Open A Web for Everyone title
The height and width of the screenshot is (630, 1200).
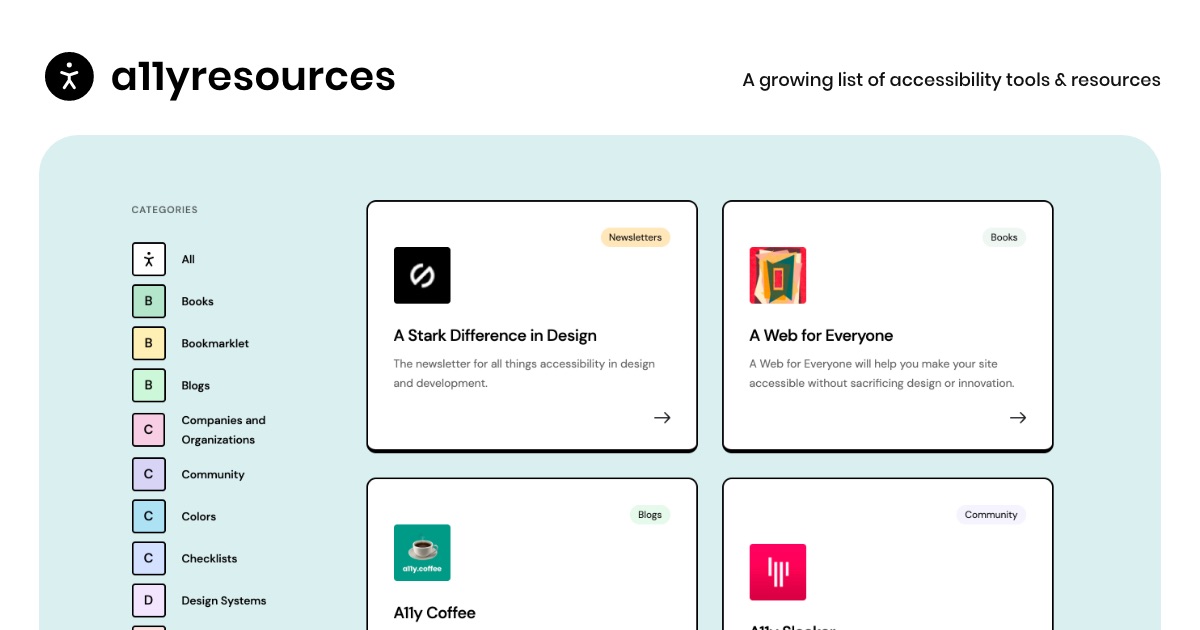821,335
